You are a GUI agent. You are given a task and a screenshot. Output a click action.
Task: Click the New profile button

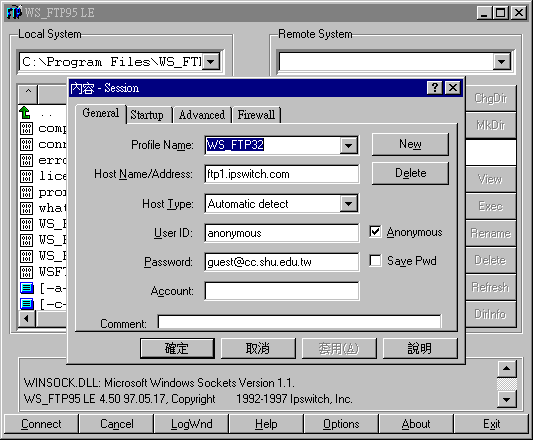point(410,144)
